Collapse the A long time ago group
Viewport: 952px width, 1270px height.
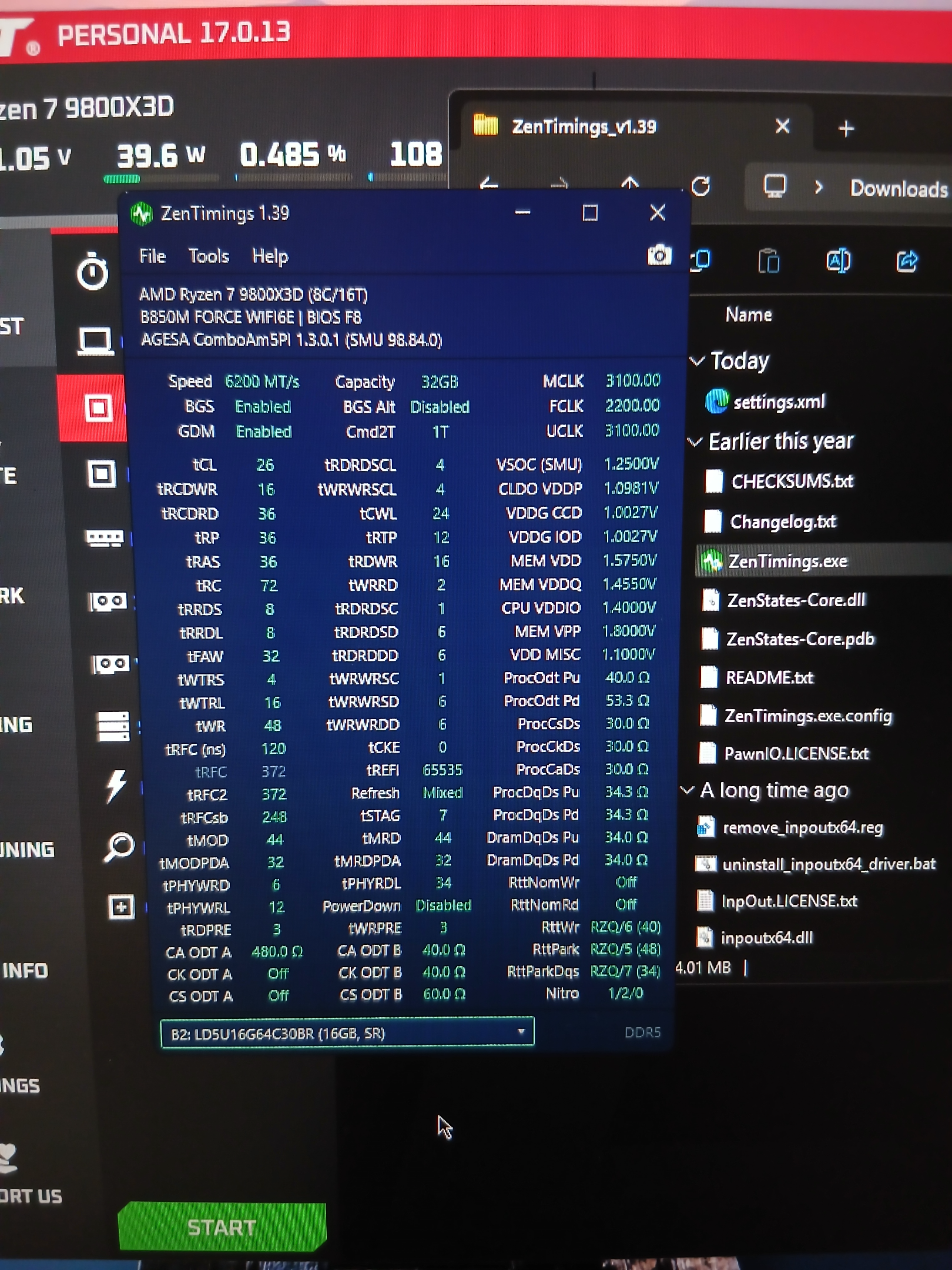(x=687, y=790)
